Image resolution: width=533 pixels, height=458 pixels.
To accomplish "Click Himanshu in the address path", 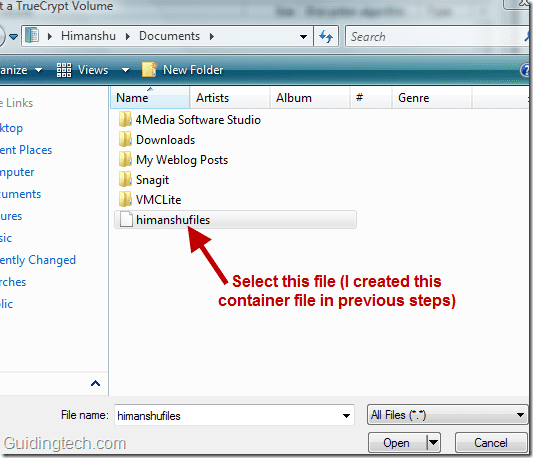I will pyautogui.click(x=88, y=36).
